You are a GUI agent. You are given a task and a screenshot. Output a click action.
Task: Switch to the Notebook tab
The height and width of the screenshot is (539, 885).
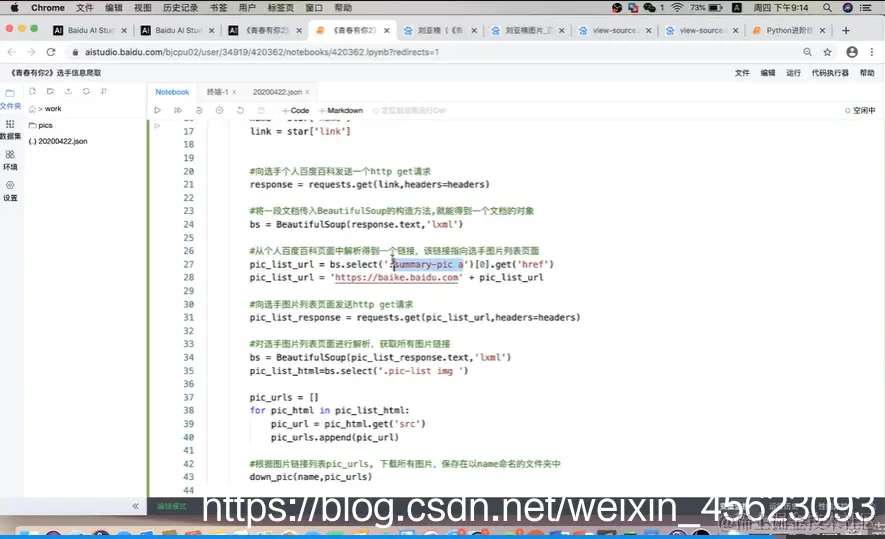pyautogui.click(x=172, y=92)
